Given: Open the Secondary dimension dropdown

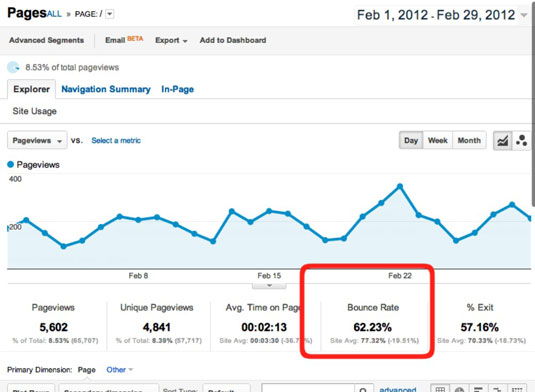Looking at the screenshot, I should [109, 389].
